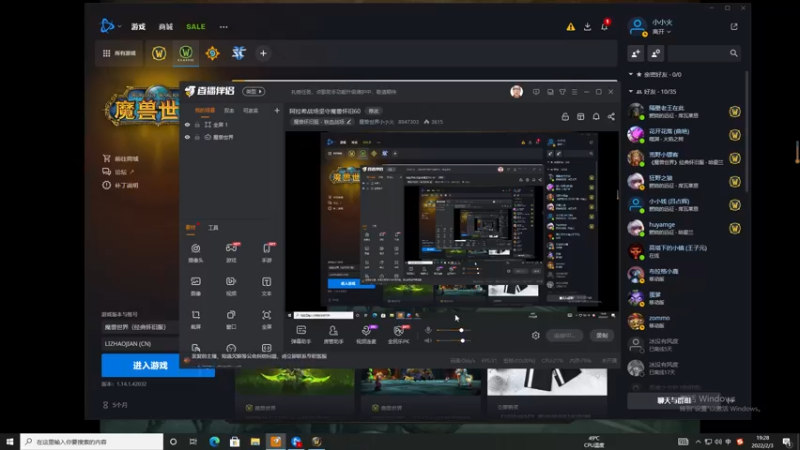Viewport: 800px width, 450px height.
Task: Click the layout icon above preview
Action: 581,117
